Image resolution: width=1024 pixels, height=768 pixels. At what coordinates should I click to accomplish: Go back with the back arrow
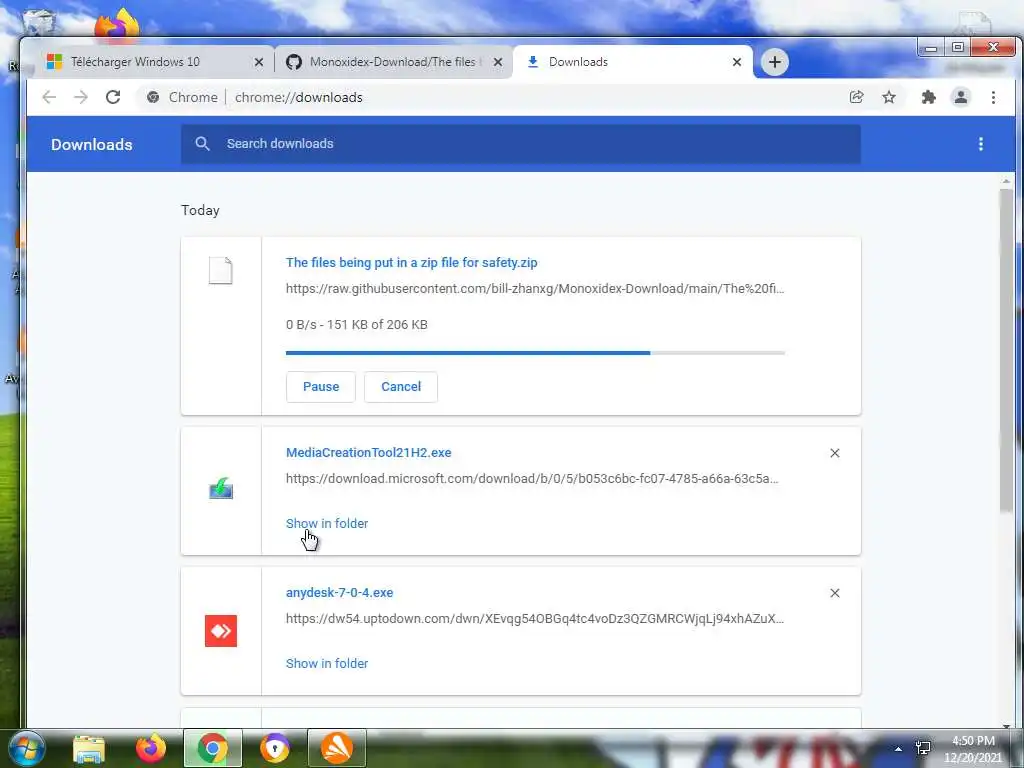click(49, 97)
